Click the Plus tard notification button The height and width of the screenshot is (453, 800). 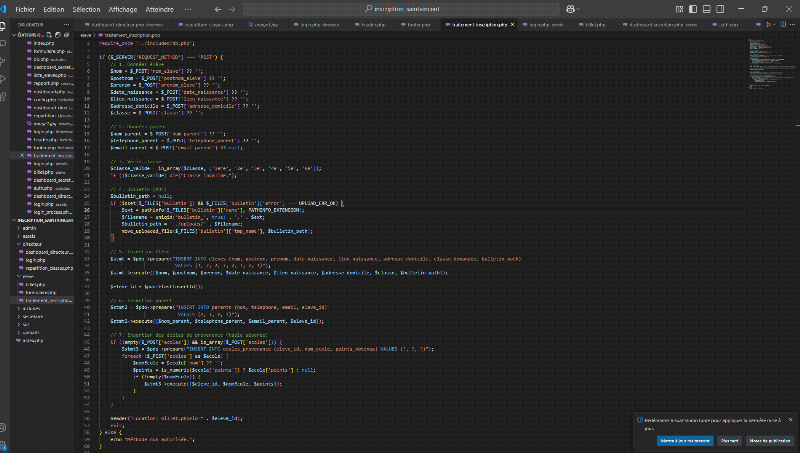(x=730, y=440)
